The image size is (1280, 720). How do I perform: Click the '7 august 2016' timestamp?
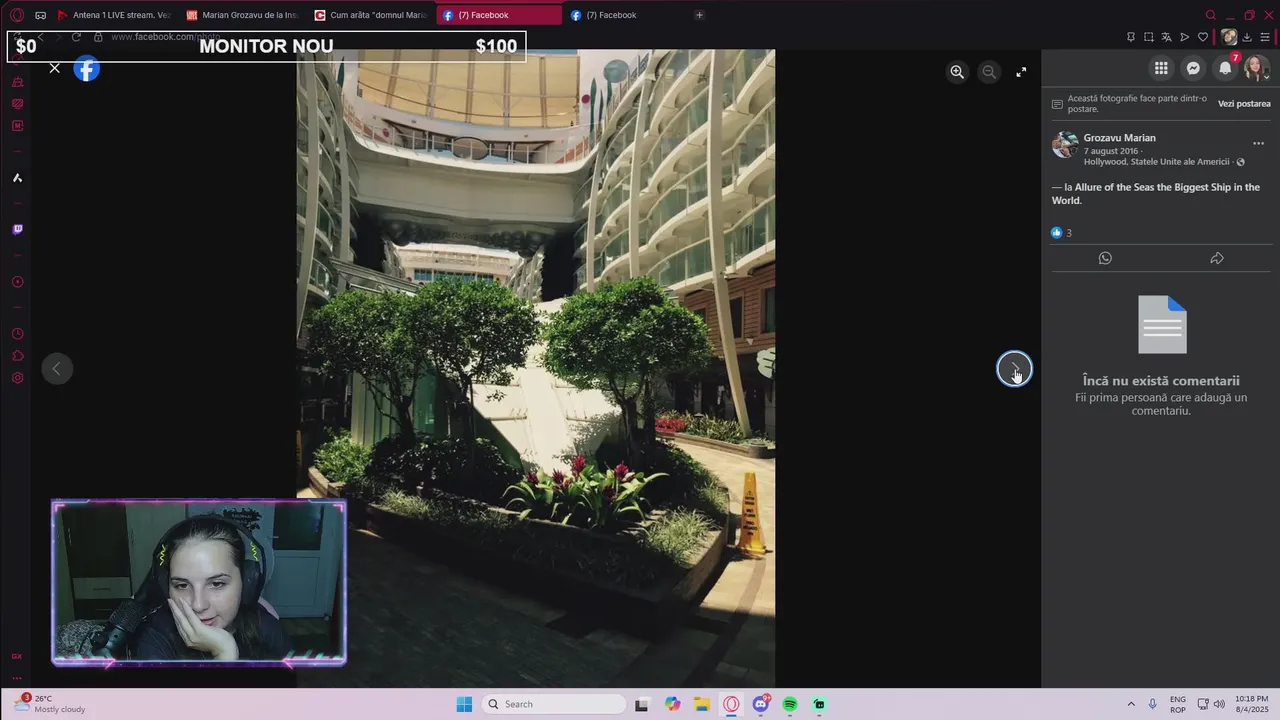(1111, 151)
